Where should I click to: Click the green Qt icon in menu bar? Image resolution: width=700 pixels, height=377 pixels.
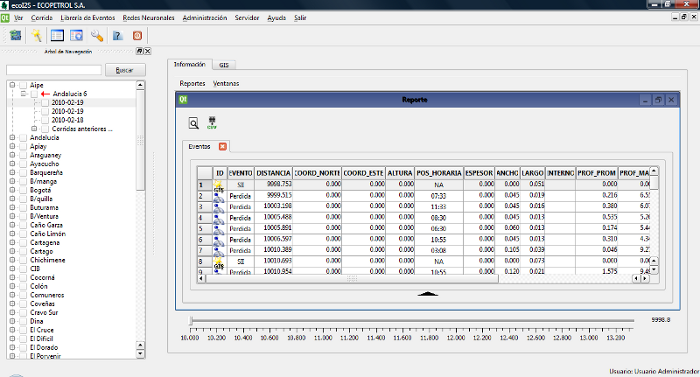5,18
